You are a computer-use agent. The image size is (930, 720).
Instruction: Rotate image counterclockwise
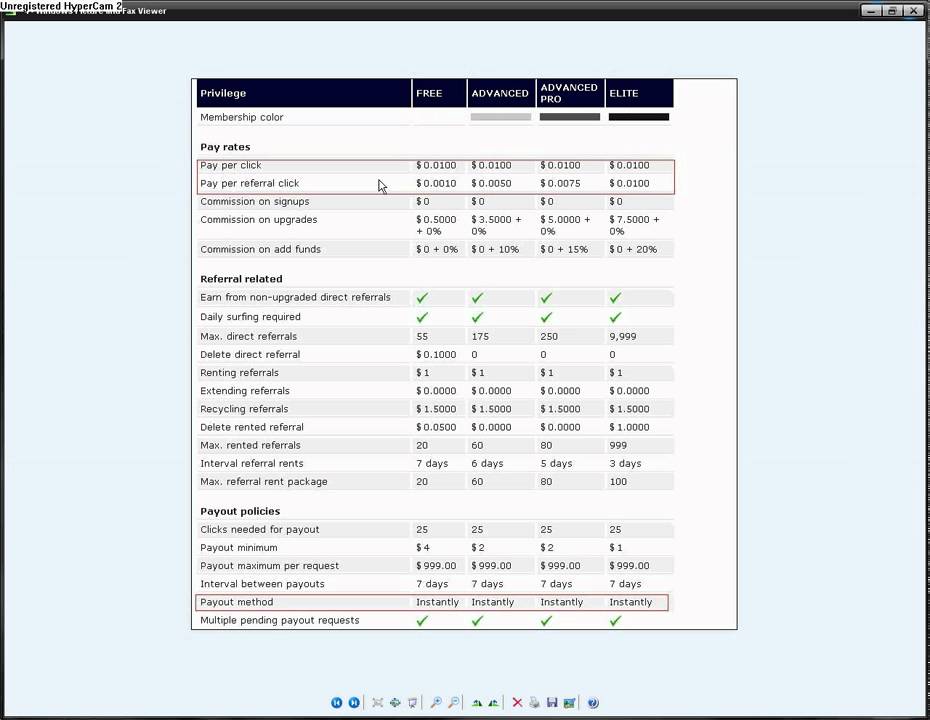pyautogui.click(x=493, y=703)
